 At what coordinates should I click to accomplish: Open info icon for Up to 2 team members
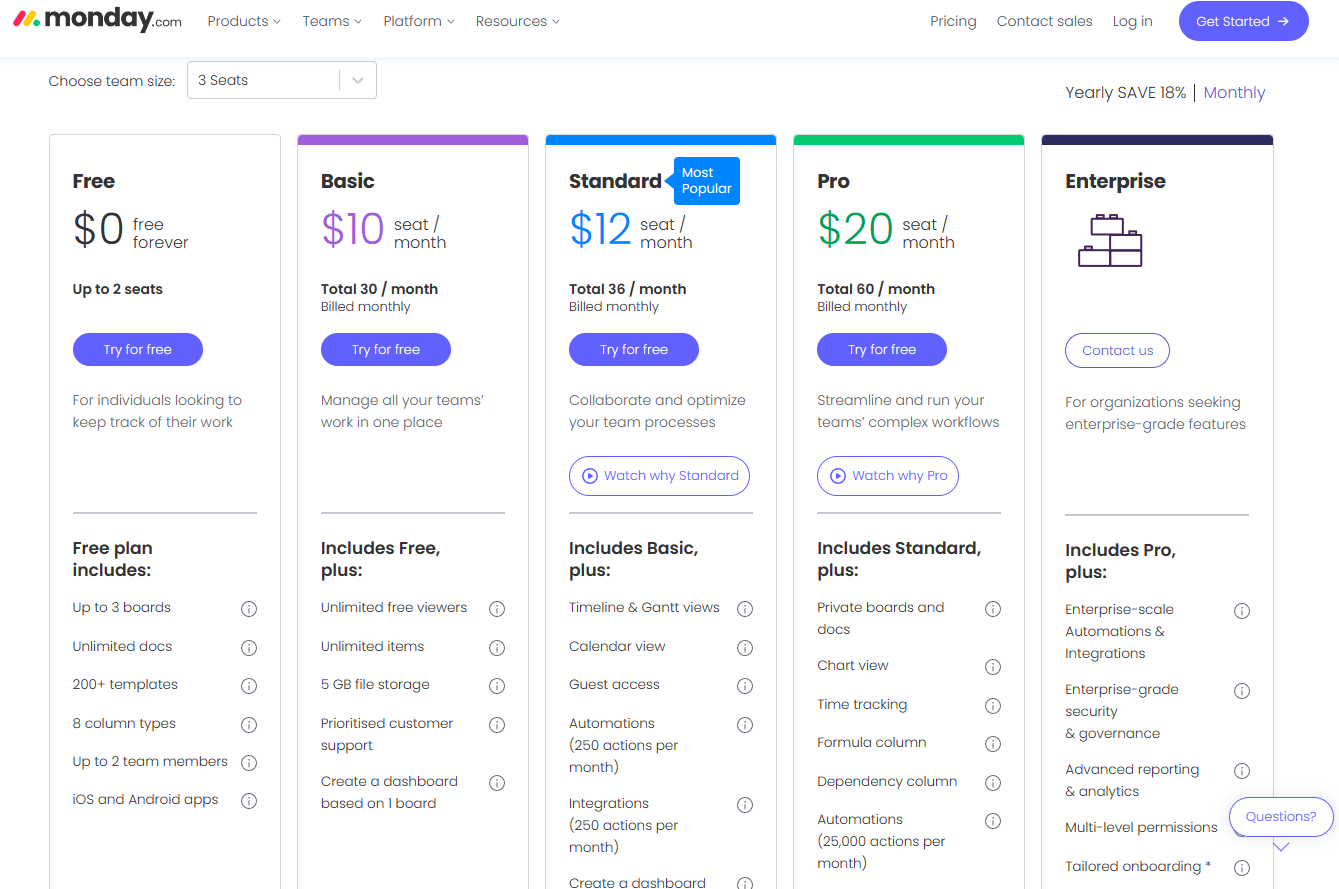249,763
